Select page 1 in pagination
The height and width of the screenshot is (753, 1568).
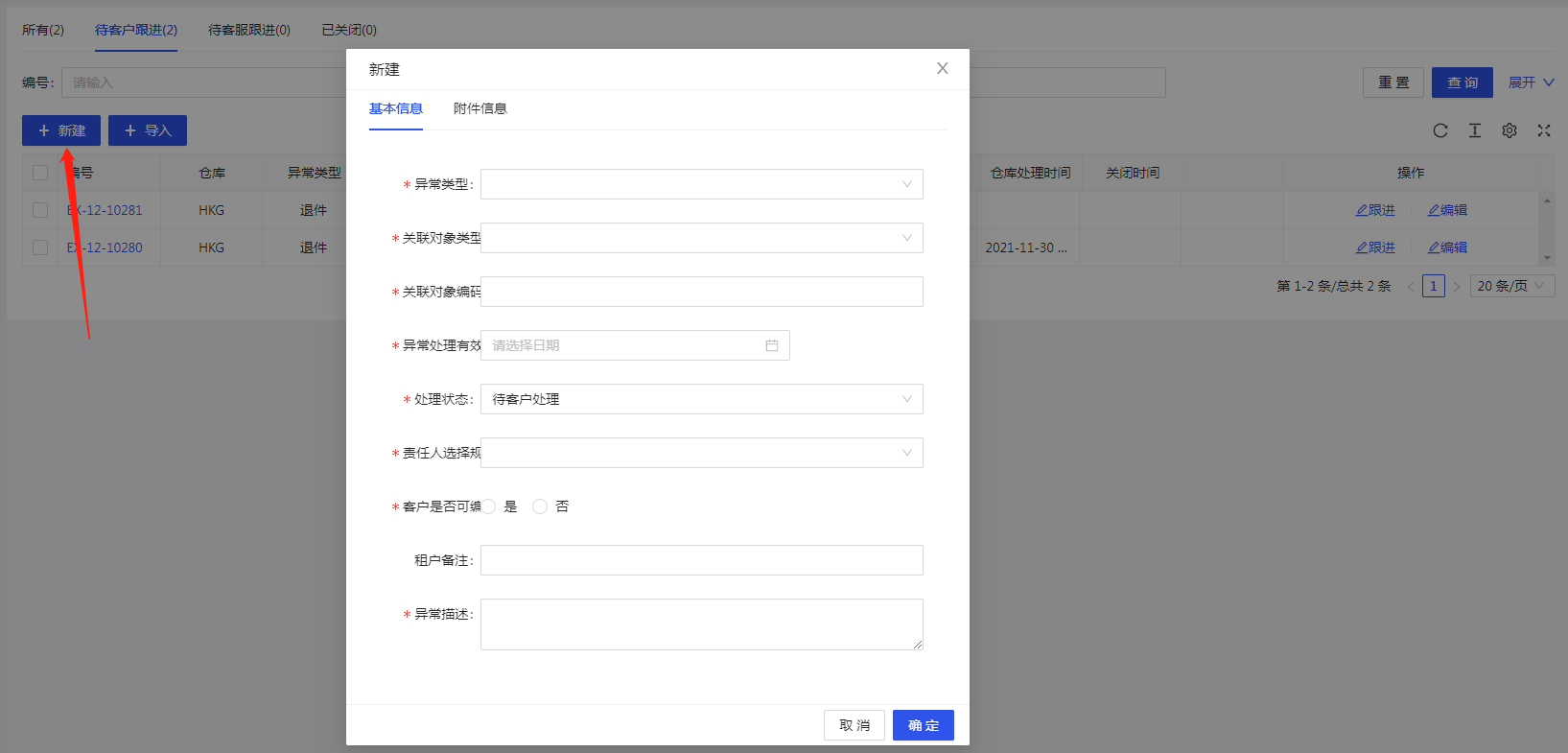[x=1434, y=286]
